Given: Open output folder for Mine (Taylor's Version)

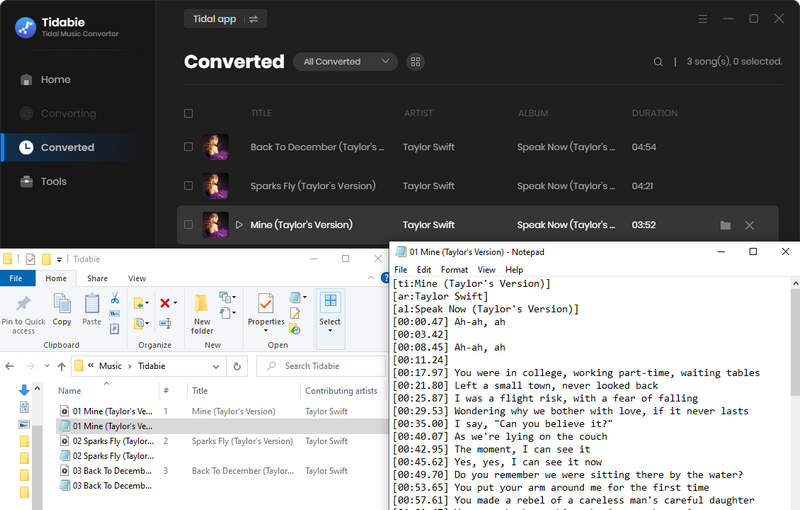Looking at the screenshot, I should pos(725,225).
